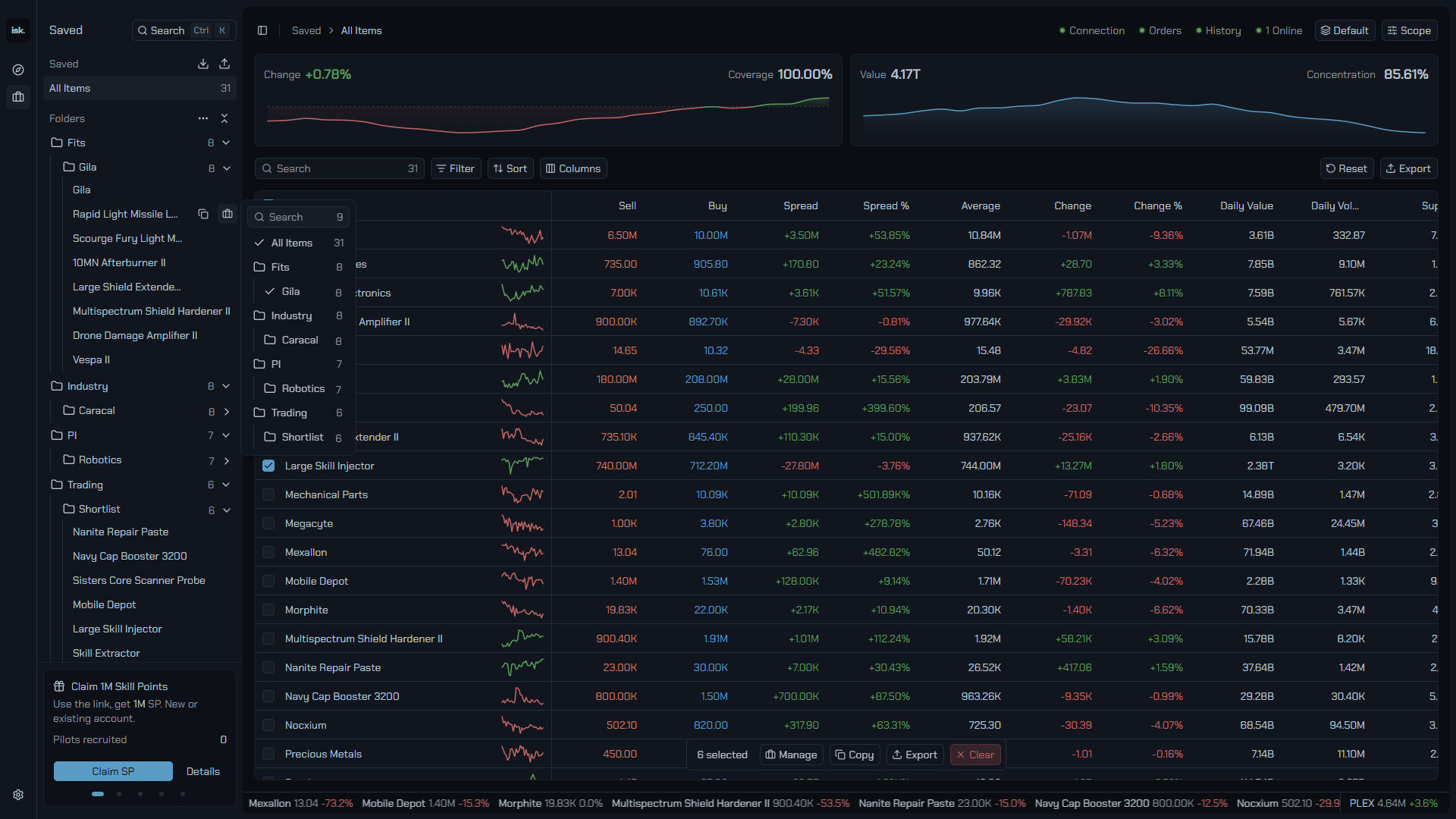Click the Reset button
The height and width of the screenshot is (819, 1456).
[1347, 168]
